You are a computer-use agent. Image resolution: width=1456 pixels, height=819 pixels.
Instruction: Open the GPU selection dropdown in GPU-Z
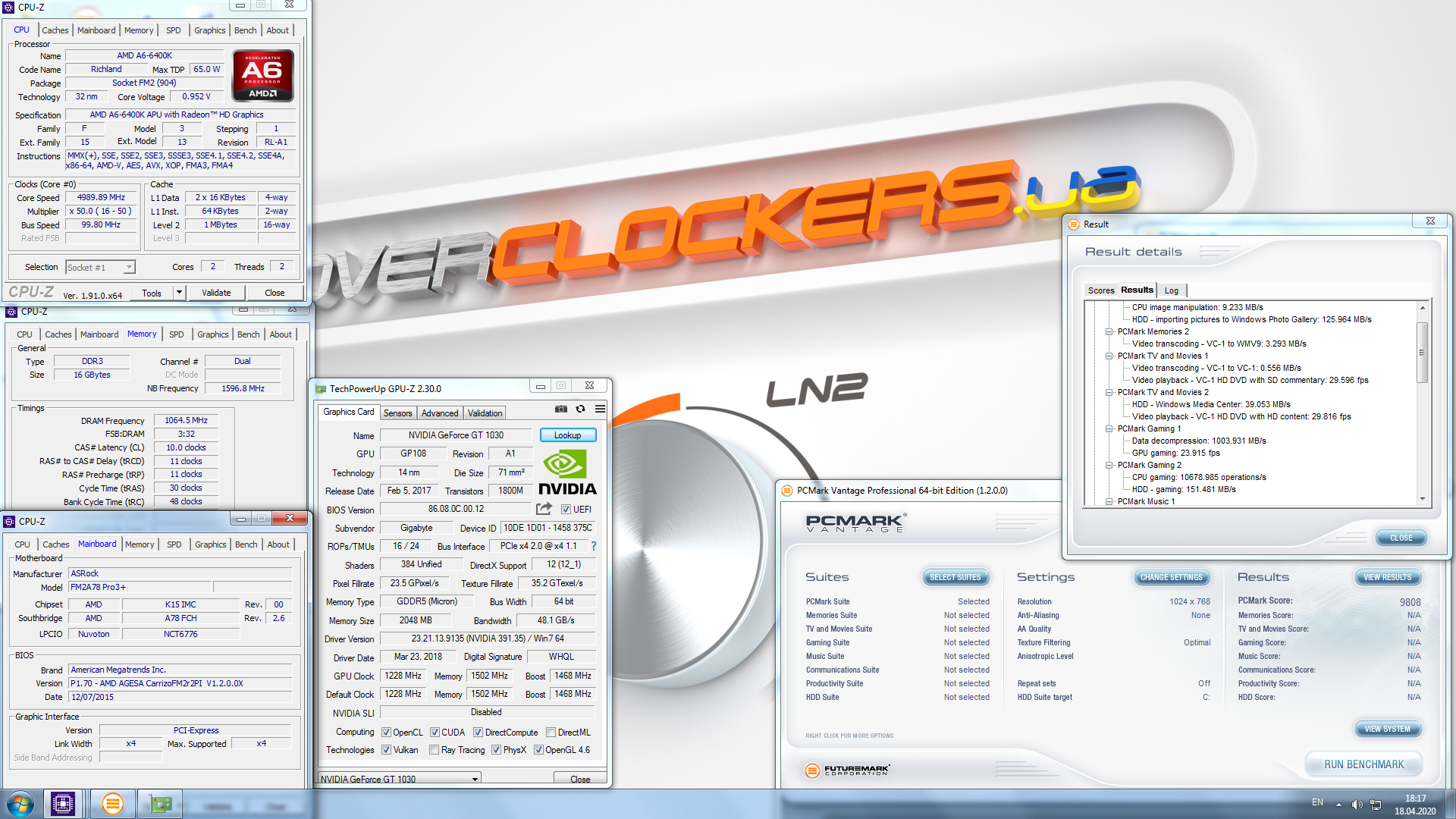click(399, 779)
